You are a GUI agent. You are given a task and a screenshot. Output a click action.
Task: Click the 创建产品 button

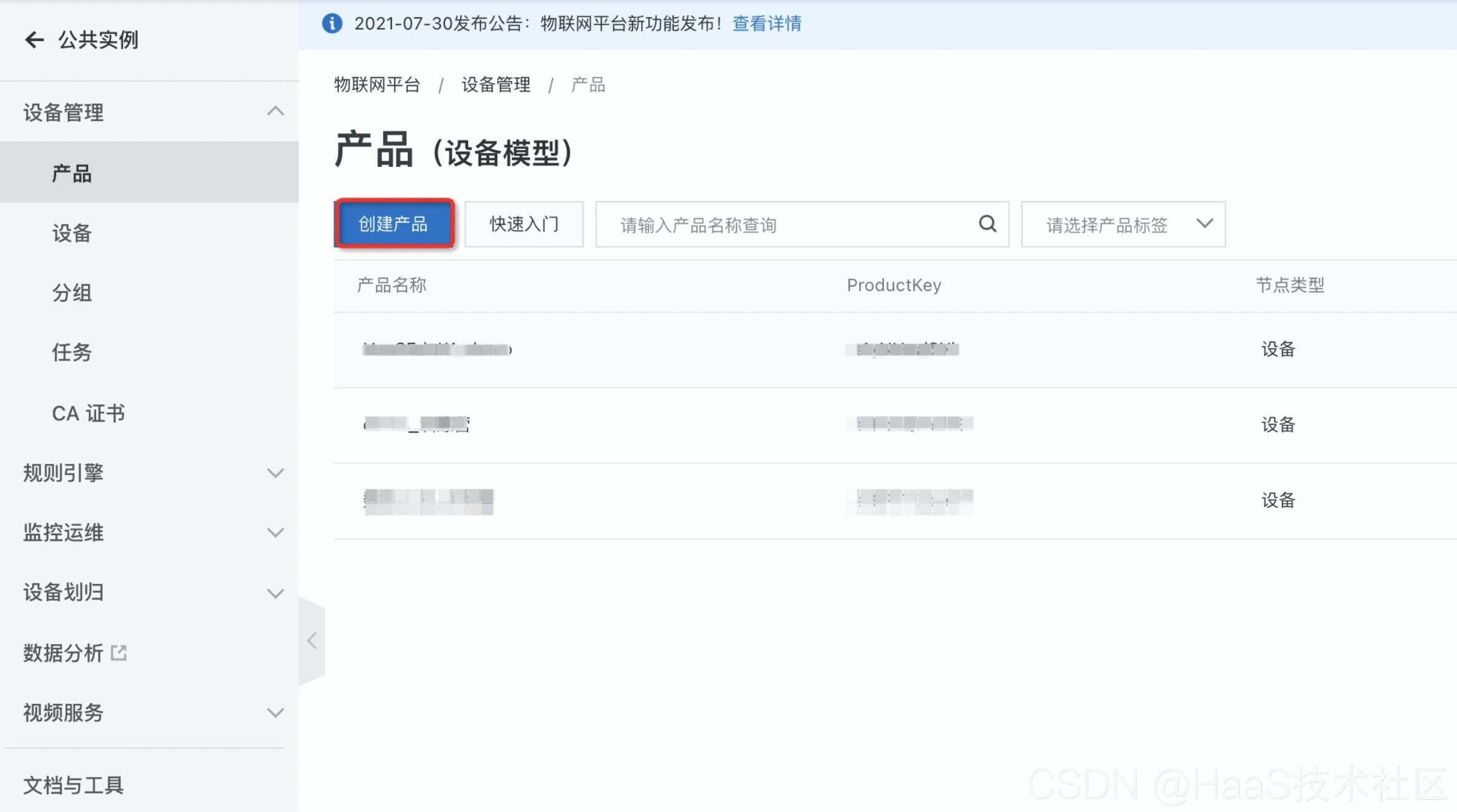click(x=394, y=224)
